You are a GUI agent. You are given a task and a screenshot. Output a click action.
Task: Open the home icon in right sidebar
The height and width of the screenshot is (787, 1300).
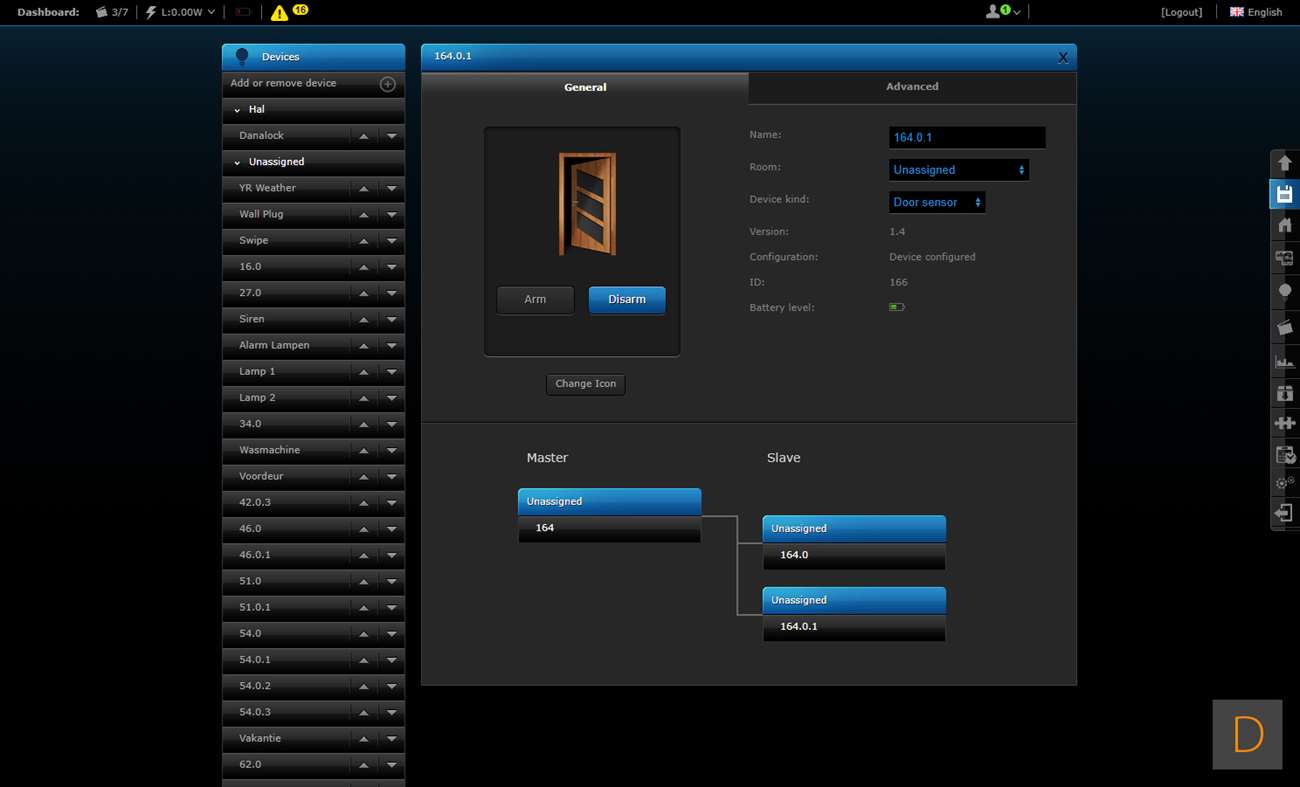[x=1285, y=226]
